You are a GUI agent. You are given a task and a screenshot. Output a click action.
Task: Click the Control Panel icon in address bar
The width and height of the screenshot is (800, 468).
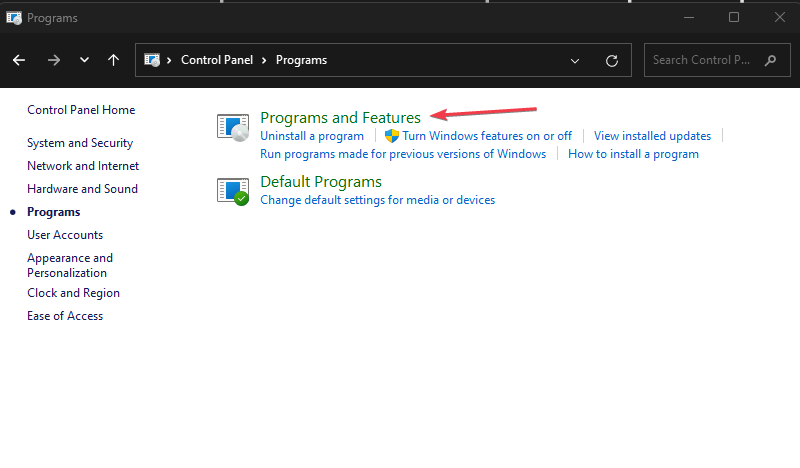(x=152, y=60)
